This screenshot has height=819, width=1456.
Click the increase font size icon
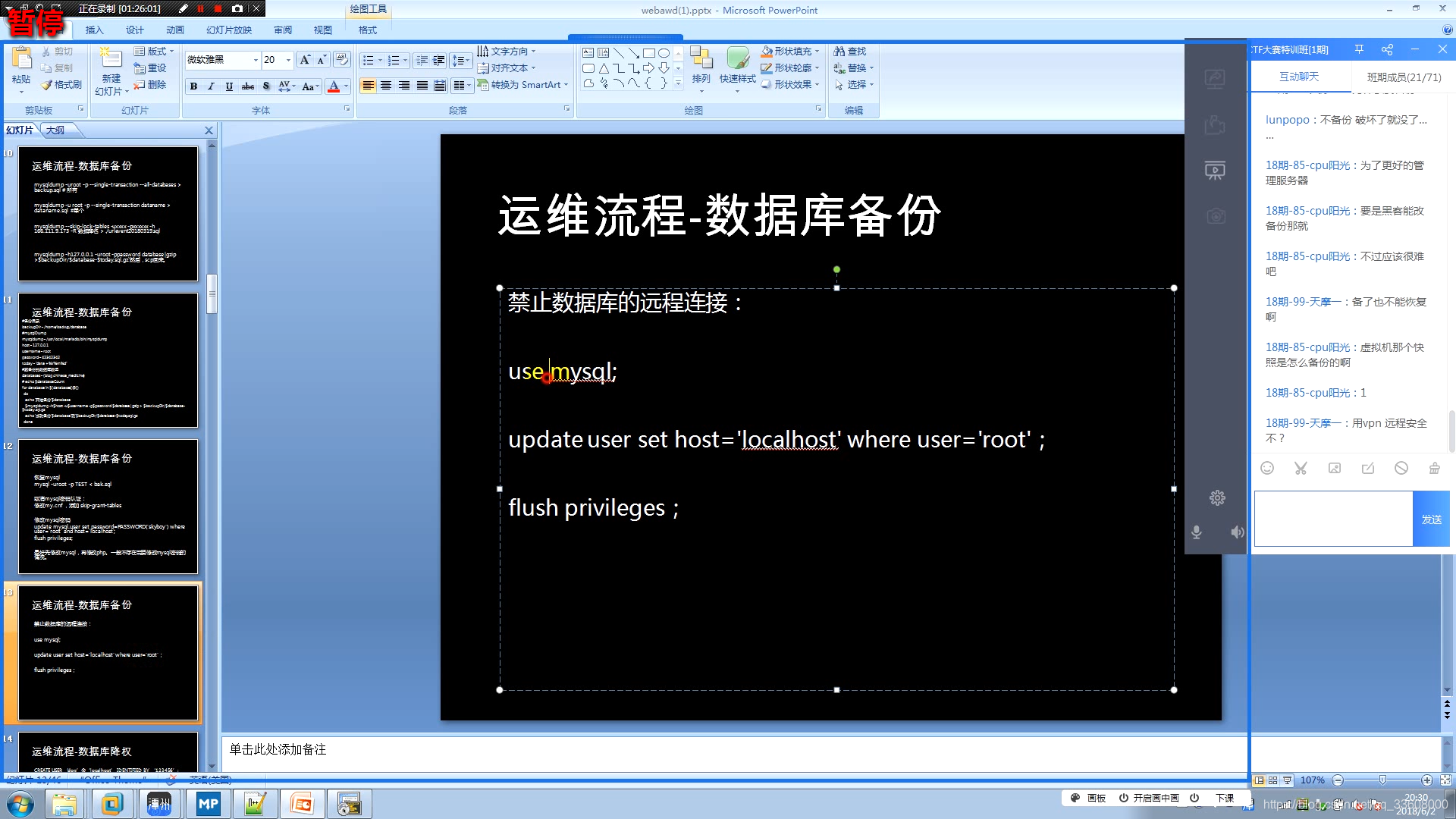coord(304,60)
